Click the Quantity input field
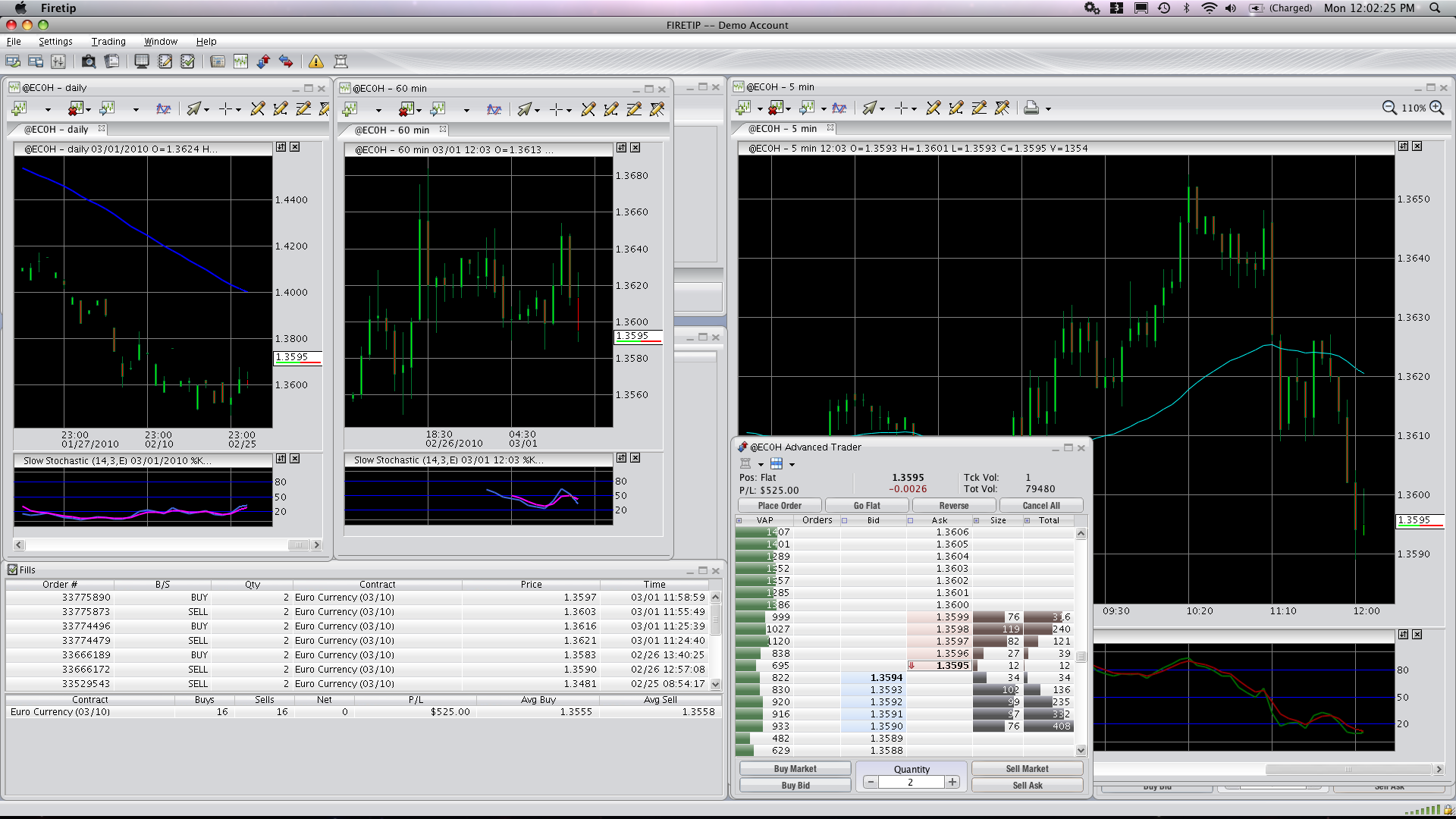This screenshot has width=1456, height=819. click(912, 782)
